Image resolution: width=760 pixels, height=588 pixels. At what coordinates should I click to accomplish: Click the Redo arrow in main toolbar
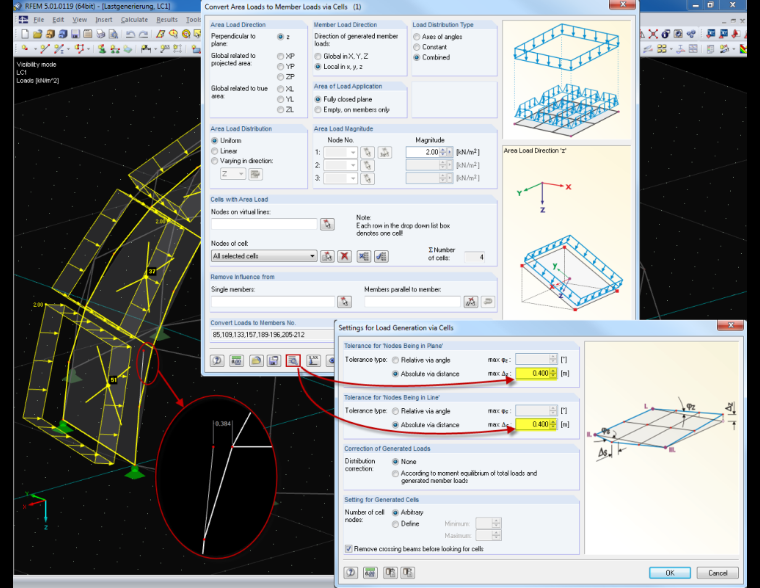click(143, 34)
